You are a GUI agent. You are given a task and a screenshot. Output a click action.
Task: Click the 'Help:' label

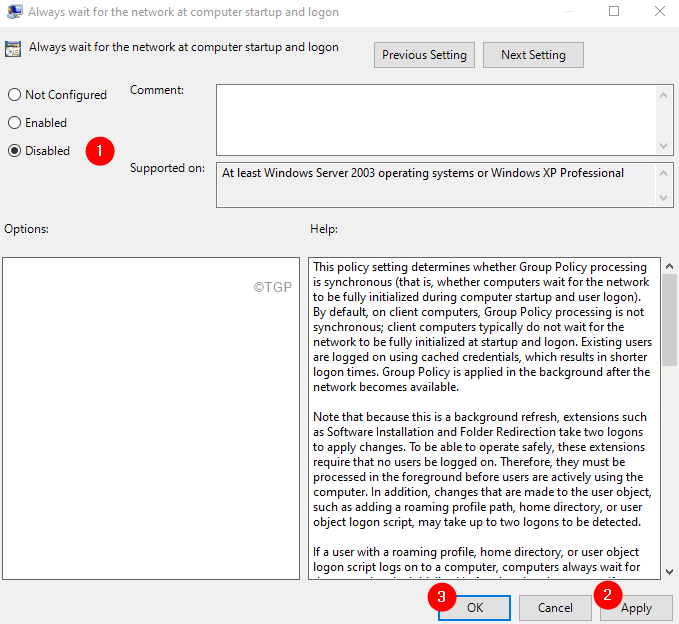click(x=323, y=229)
